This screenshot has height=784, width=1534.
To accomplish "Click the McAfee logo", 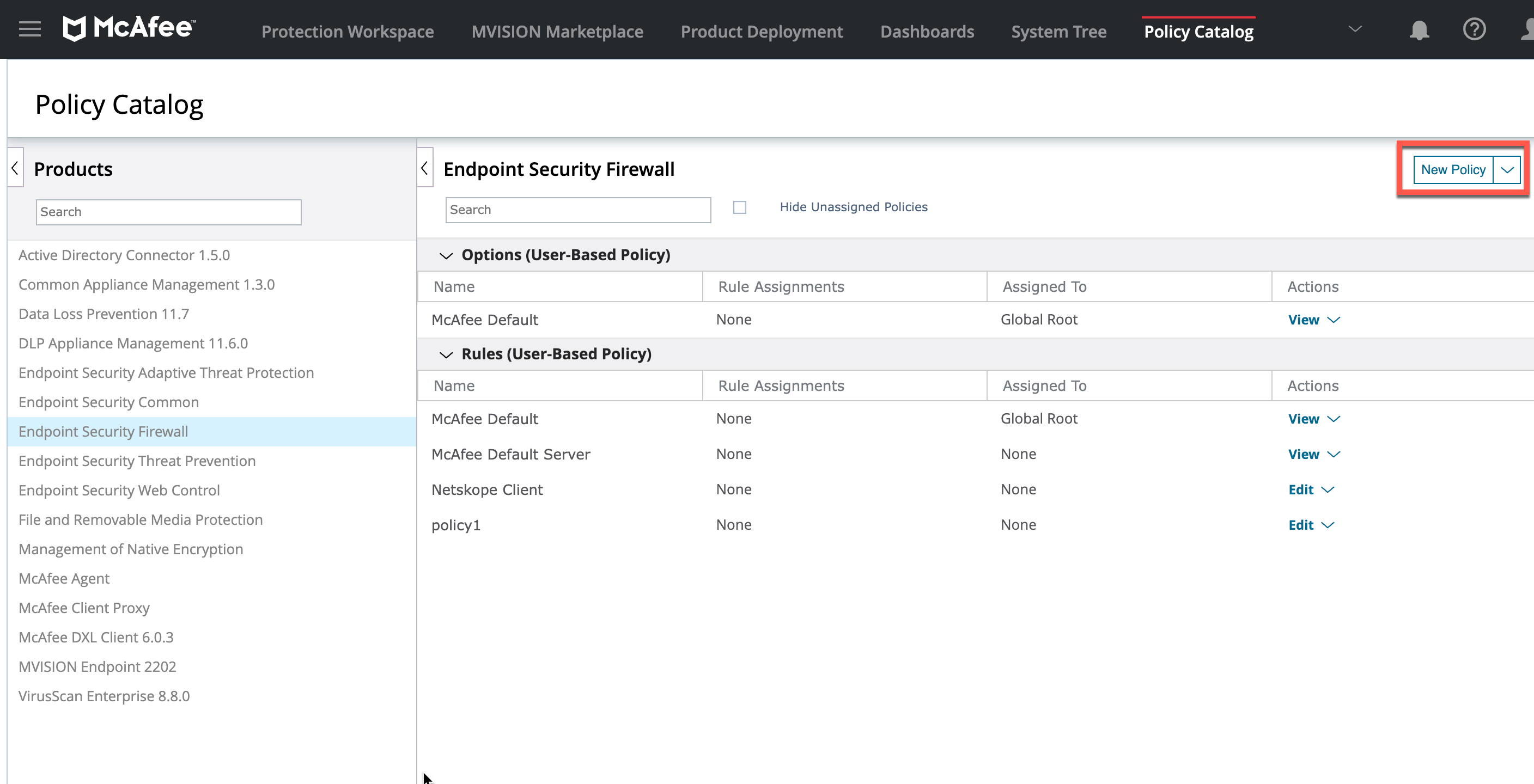I will [x=129, y=27].
